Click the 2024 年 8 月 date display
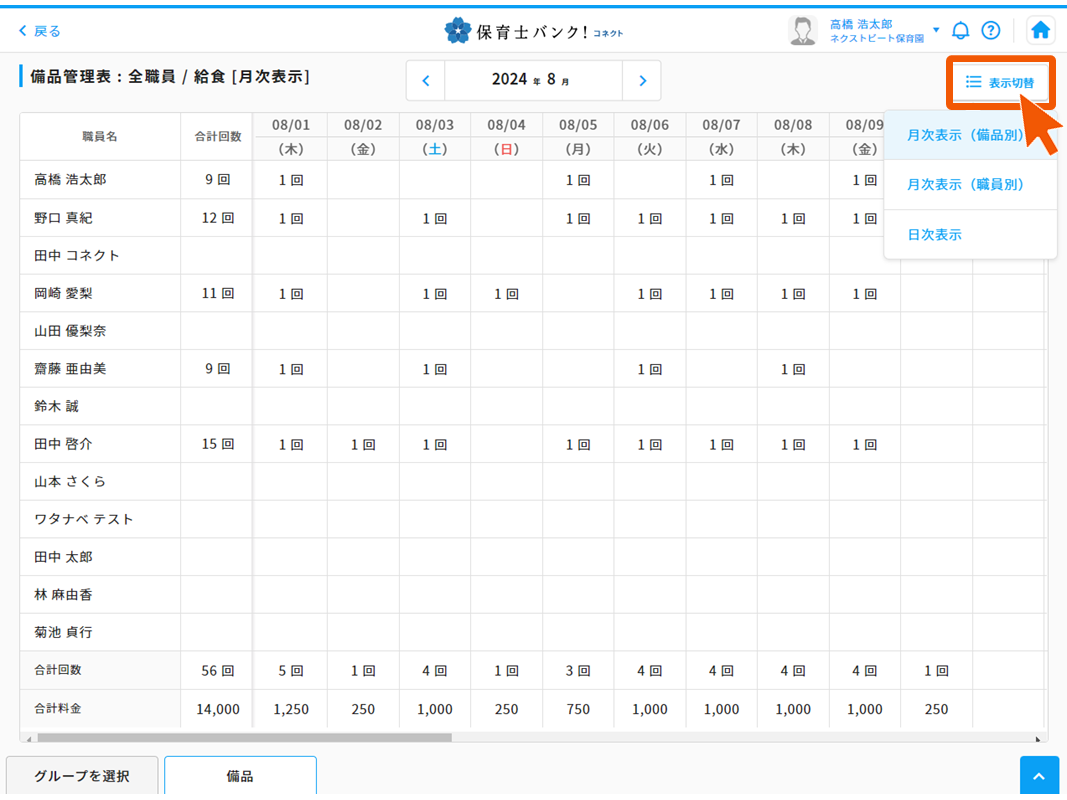Image resolution: width=1067 pixels, height=800 pixels. [x=534, y=80]
